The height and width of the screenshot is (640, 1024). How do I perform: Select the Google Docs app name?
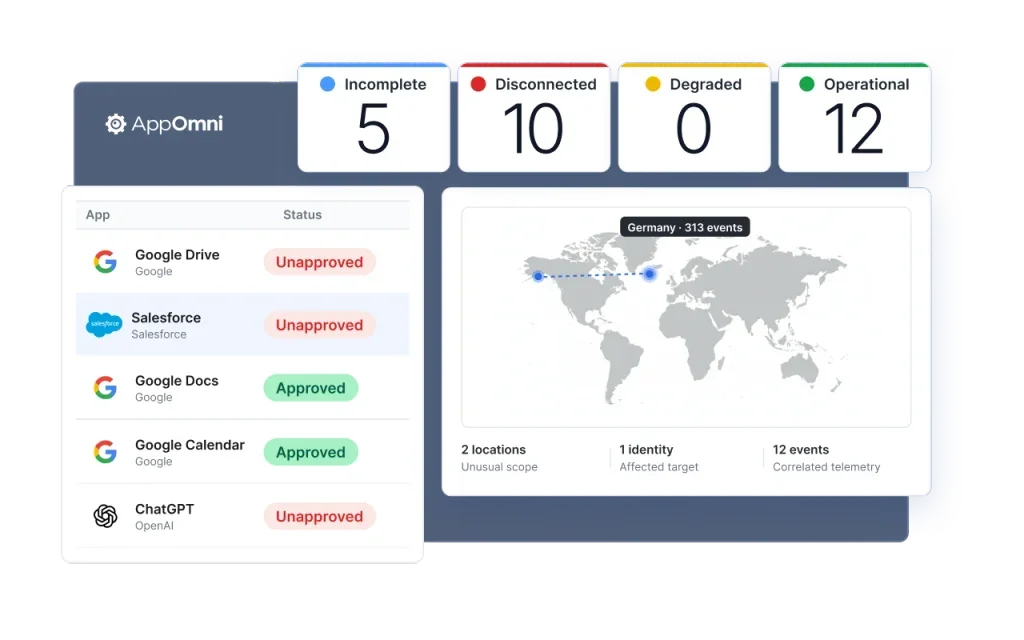[x=177, y=381]
